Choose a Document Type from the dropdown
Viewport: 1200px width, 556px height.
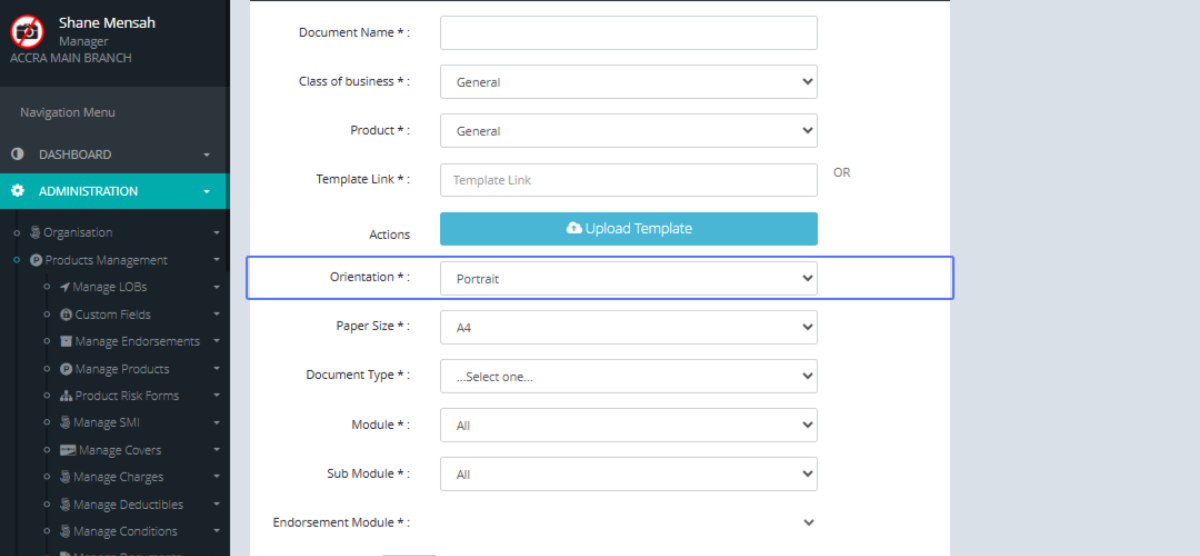coord(628,376)
